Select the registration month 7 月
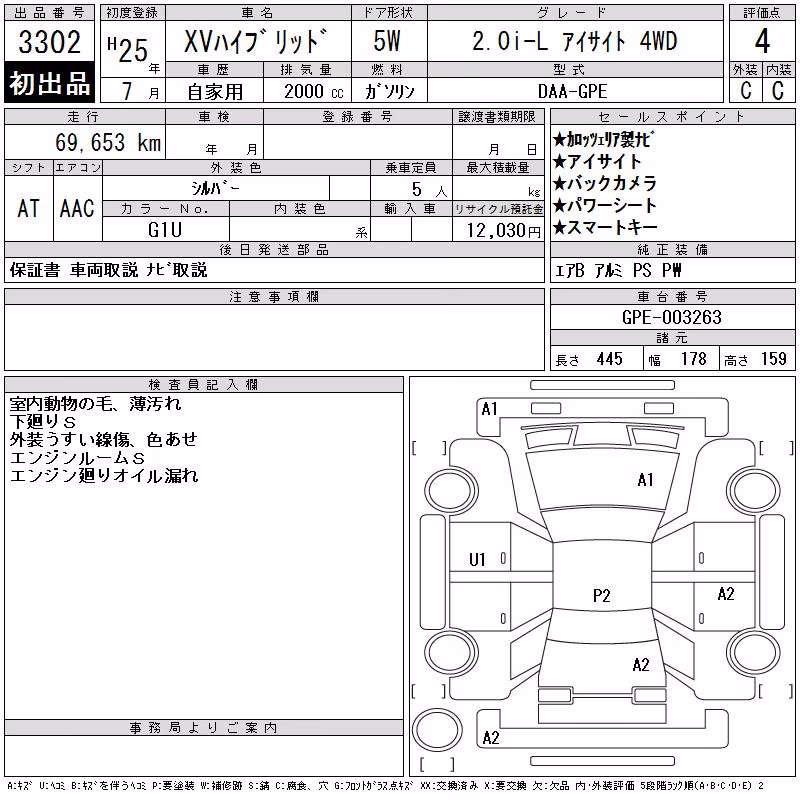The width and height of the screenshot is (800, 800). tap(140, 91)
